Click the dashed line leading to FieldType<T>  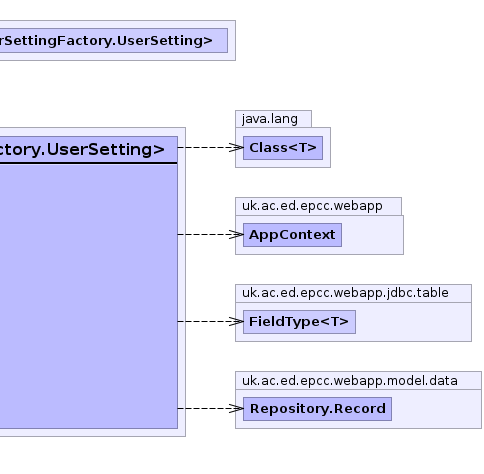click(x=203, y=322)
